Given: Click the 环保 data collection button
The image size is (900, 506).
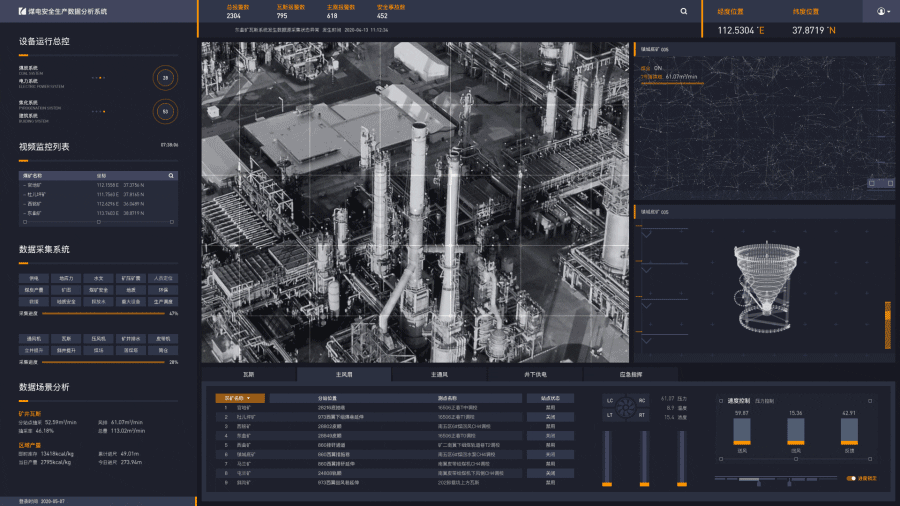Looking at the screenshot, I should coord(163,290).
